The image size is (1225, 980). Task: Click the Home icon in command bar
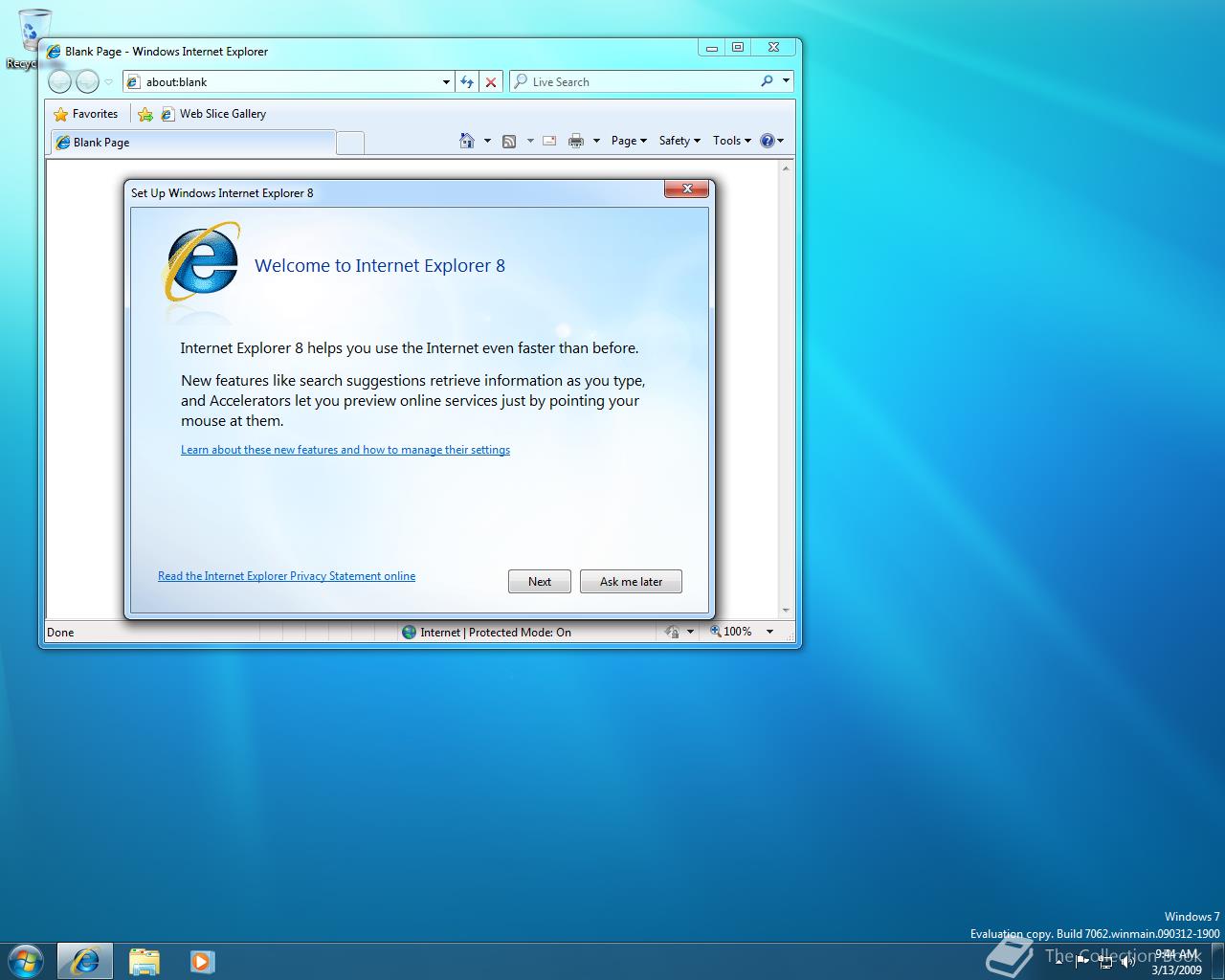pos(467,141)
